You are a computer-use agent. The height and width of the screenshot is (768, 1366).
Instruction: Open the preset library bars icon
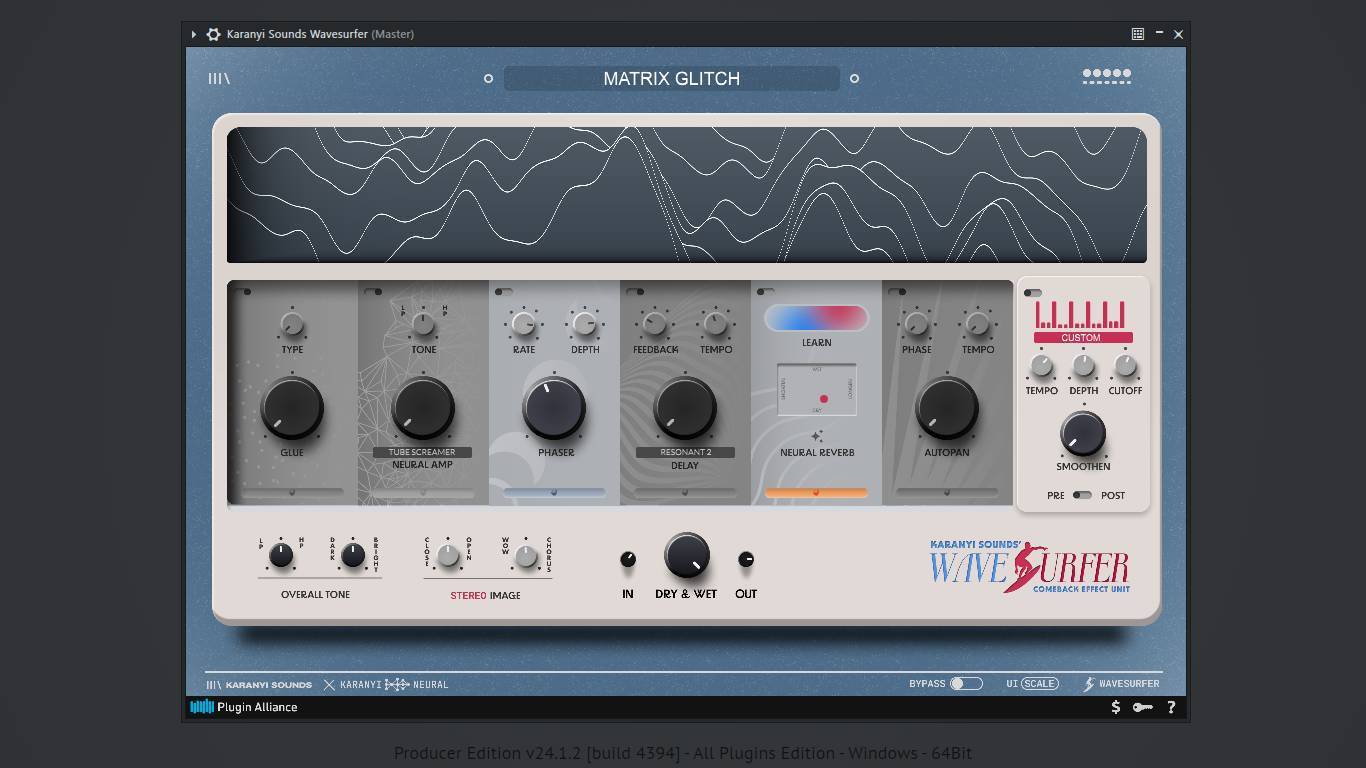pos(218,78)
